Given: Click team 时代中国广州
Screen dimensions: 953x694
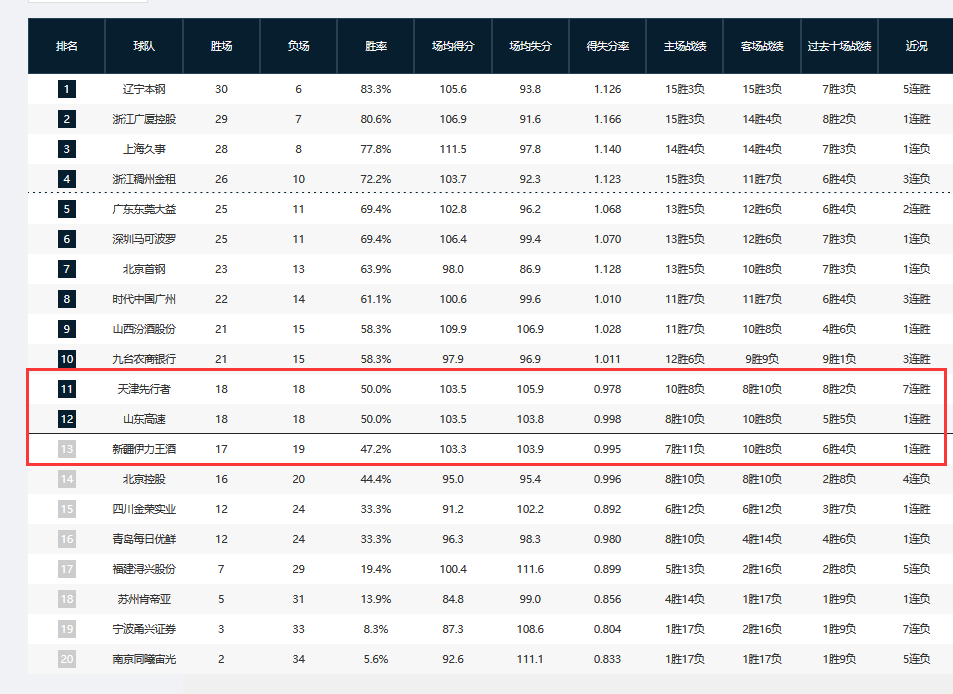Looking at the screenshot, I should point(144,299).
